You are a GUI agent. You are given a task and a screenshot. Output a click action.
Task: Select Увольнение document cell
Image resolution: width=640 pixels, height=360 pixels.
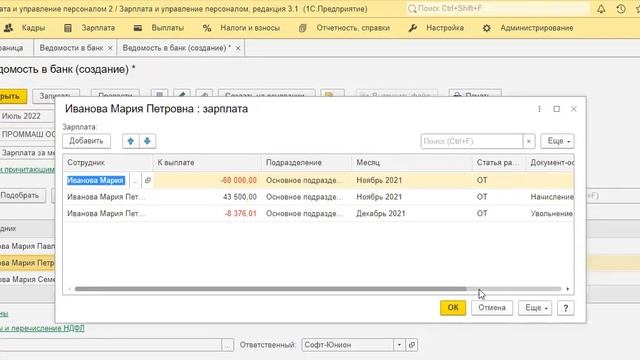550,213
